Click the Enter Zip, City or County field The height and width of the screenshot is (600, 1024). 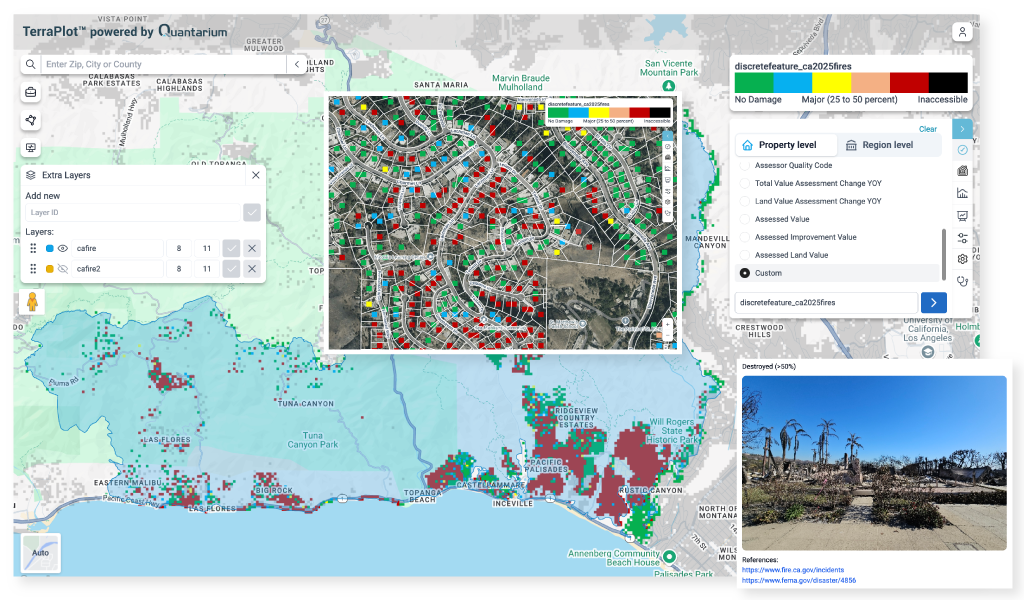click(x=164, y=64)
